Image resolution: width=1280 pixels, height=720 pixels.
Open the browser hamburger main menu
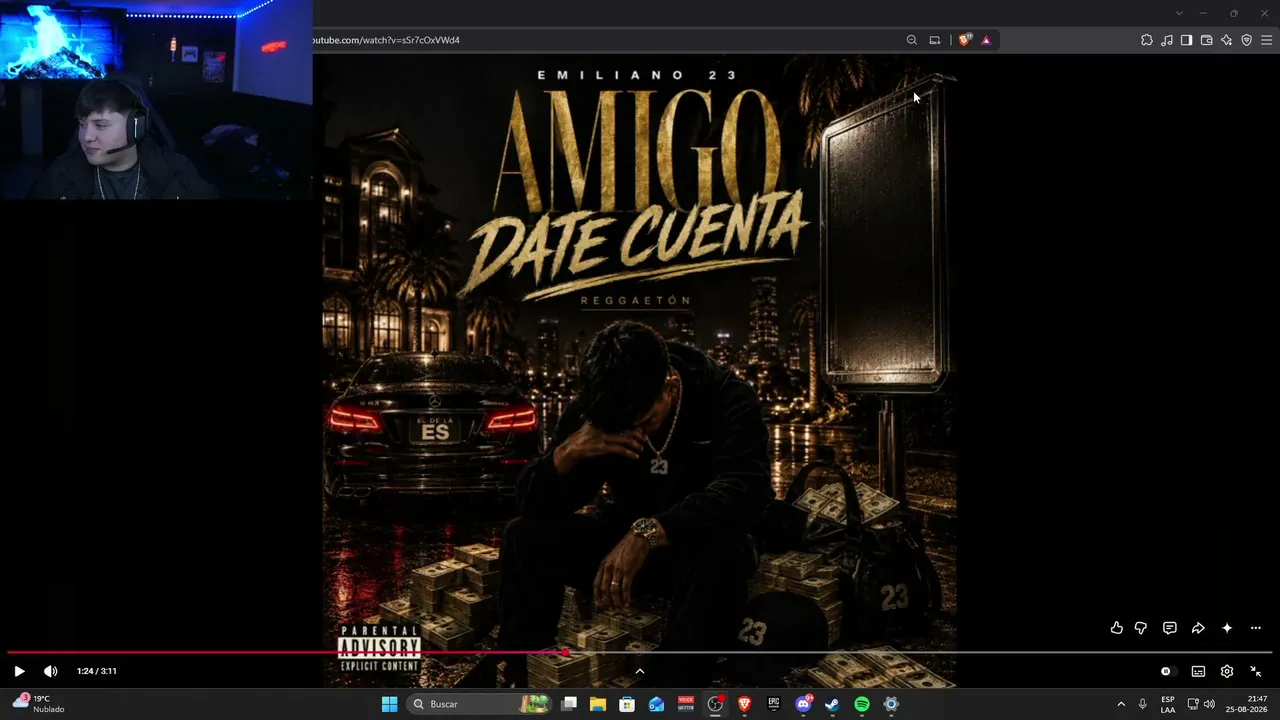point(1267,40)
